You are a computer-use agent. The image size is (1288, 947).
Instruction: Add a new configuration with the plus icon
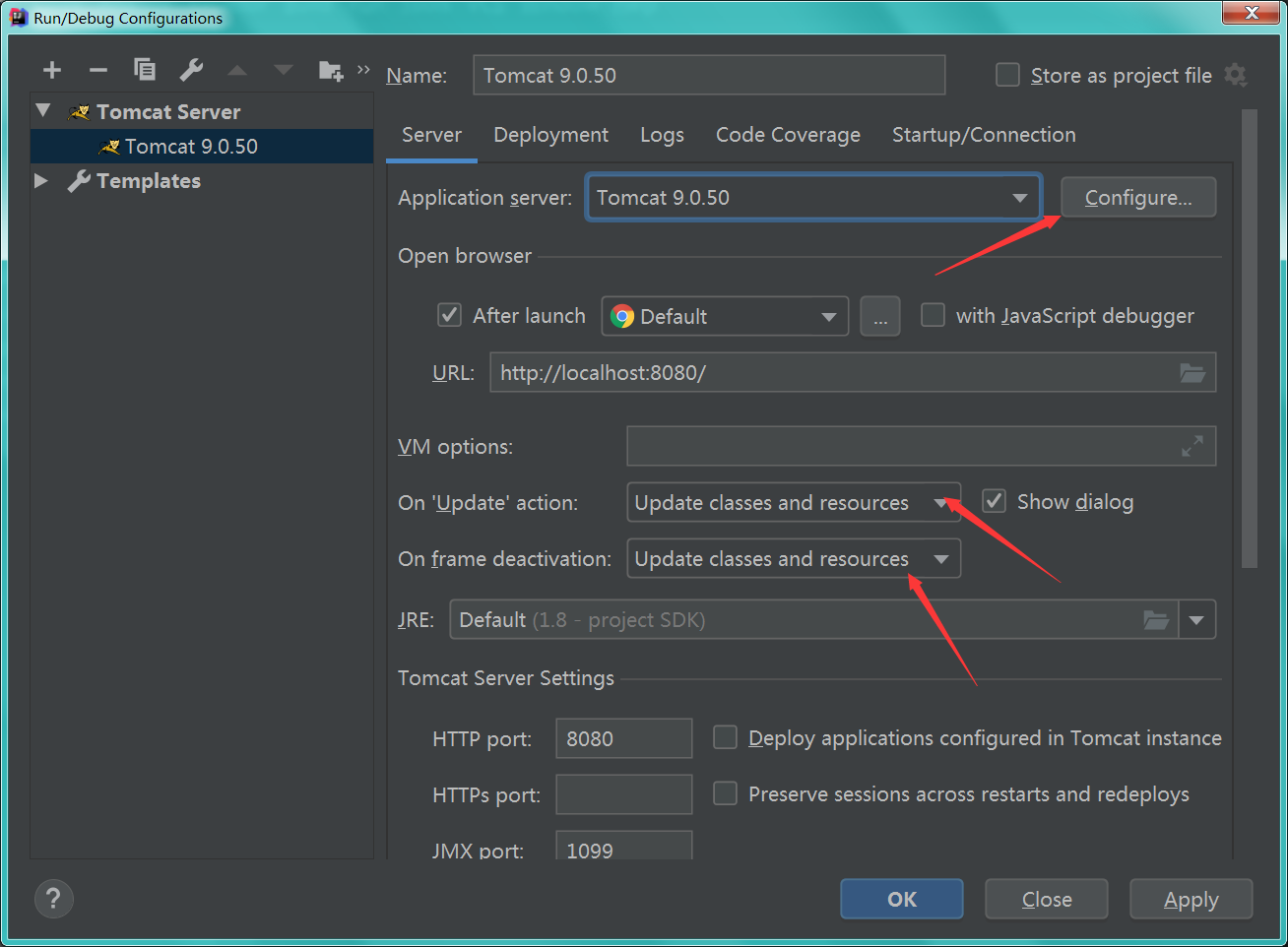tap(52, 70)
